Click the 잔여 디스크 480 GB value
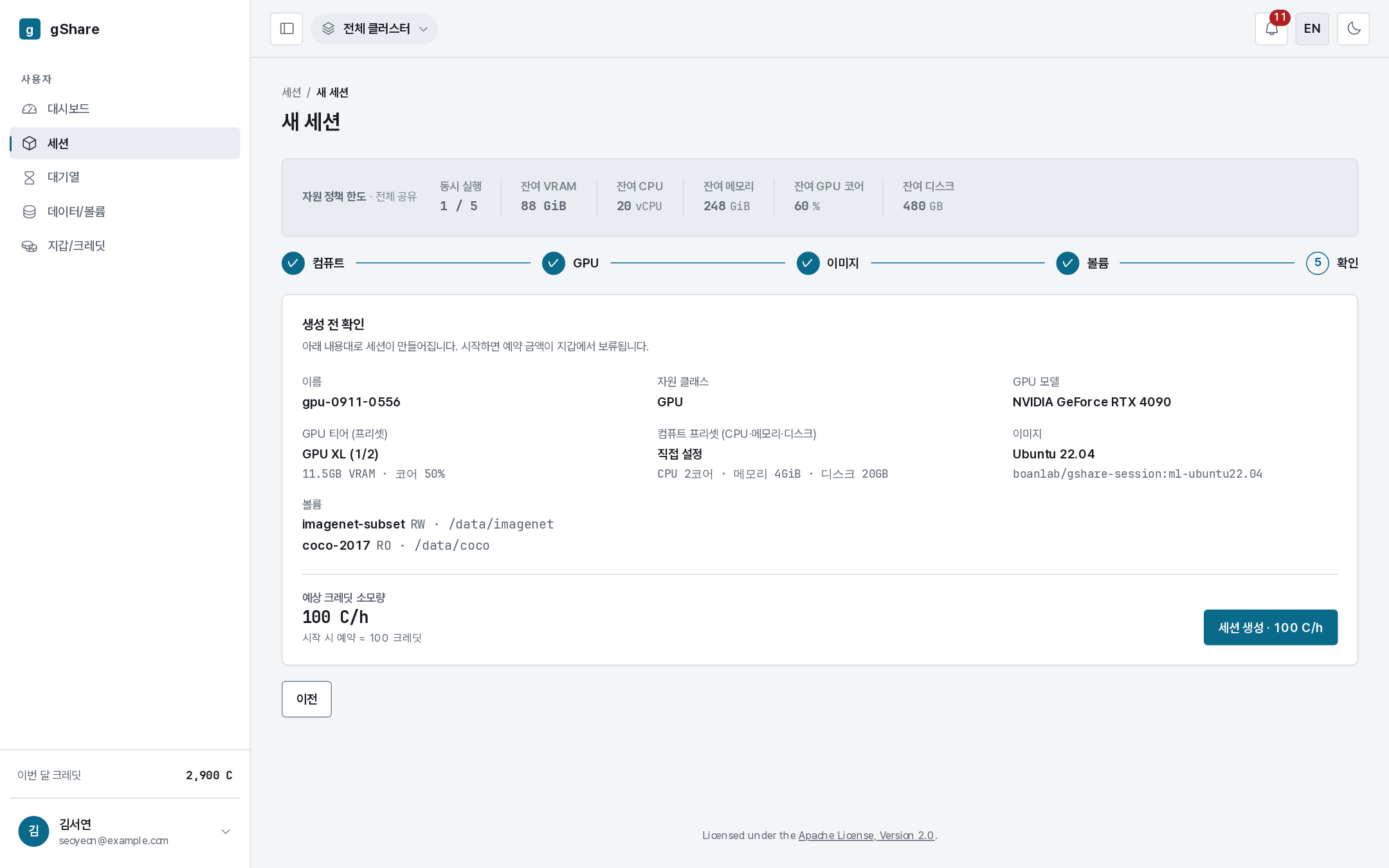 pyautogui.click(x=923, y=206)
